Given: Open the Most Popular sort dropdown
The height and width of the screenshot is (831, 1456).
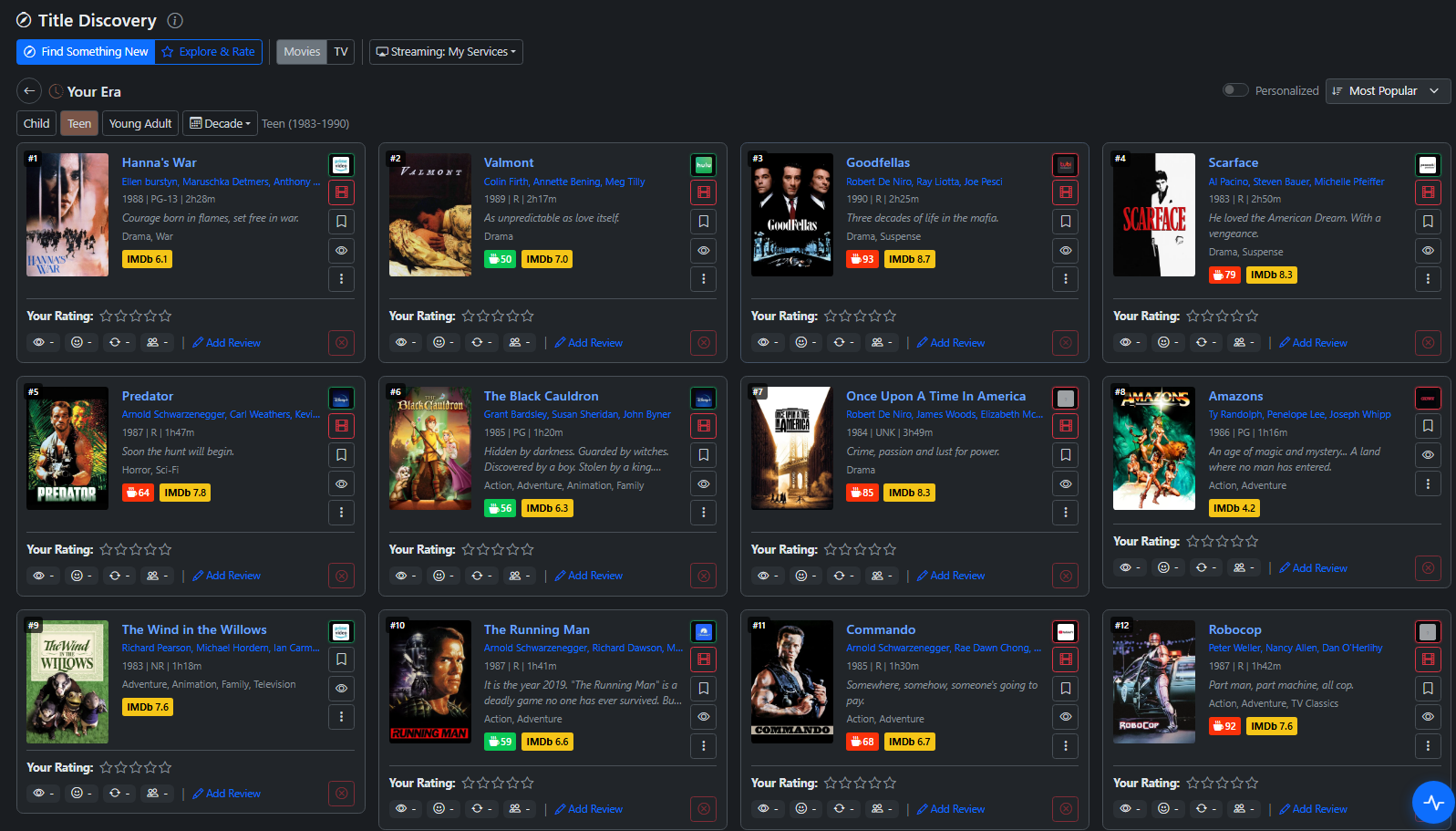Looking at the screenshot, I should coord(1387,91).
